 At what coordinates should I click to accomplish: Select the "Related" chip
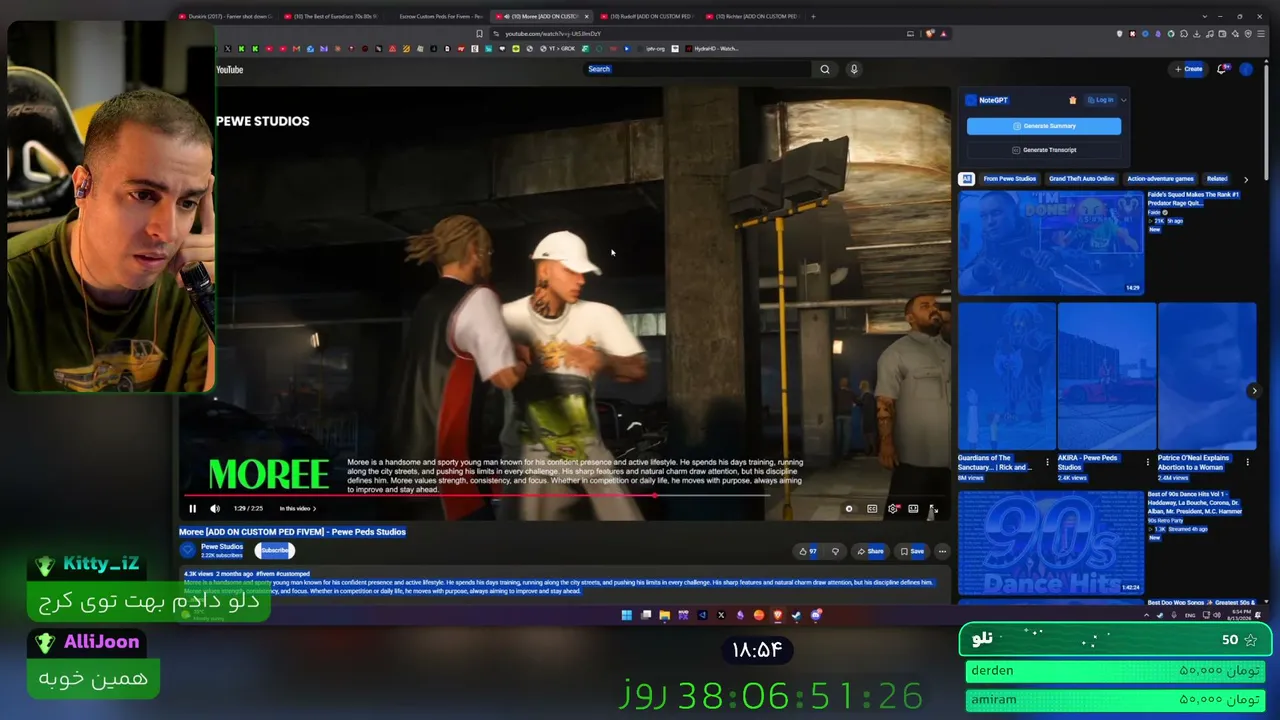1217,179
